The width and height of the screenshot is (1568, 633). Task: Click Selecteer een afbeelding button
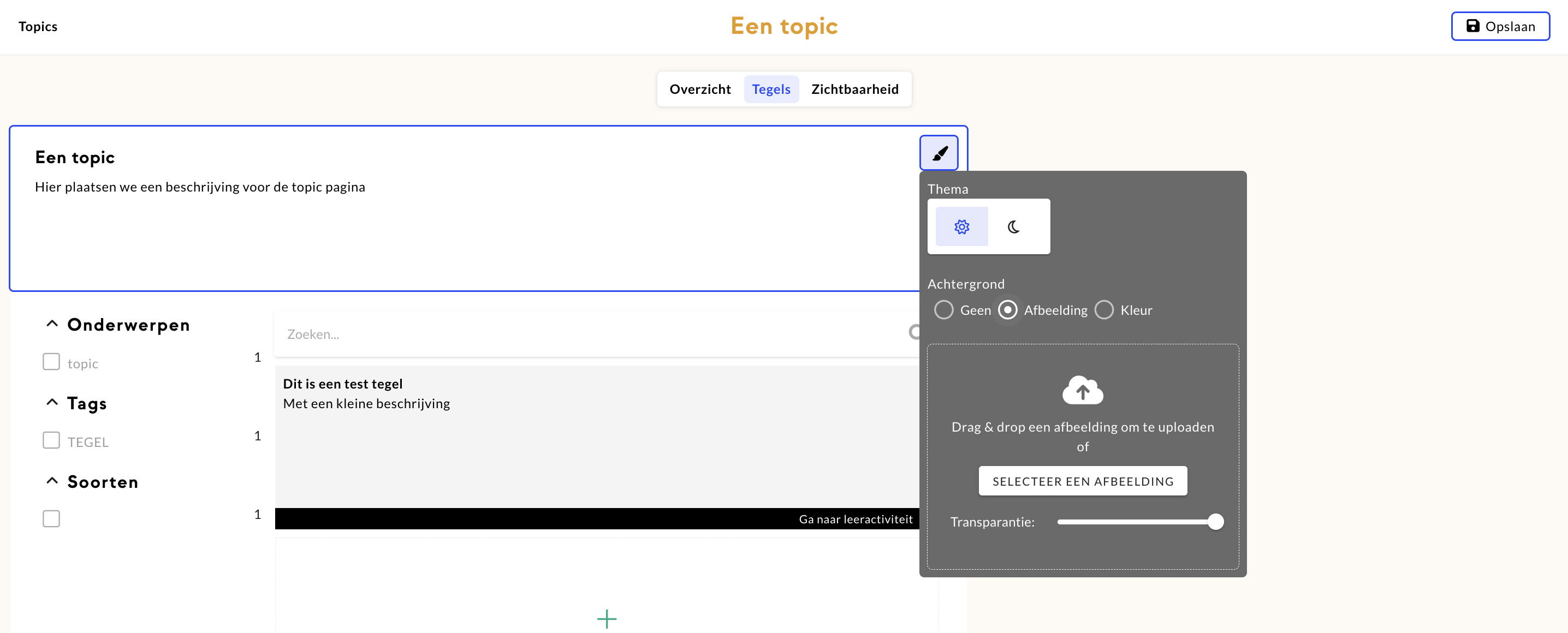[x=1082, y=481]
